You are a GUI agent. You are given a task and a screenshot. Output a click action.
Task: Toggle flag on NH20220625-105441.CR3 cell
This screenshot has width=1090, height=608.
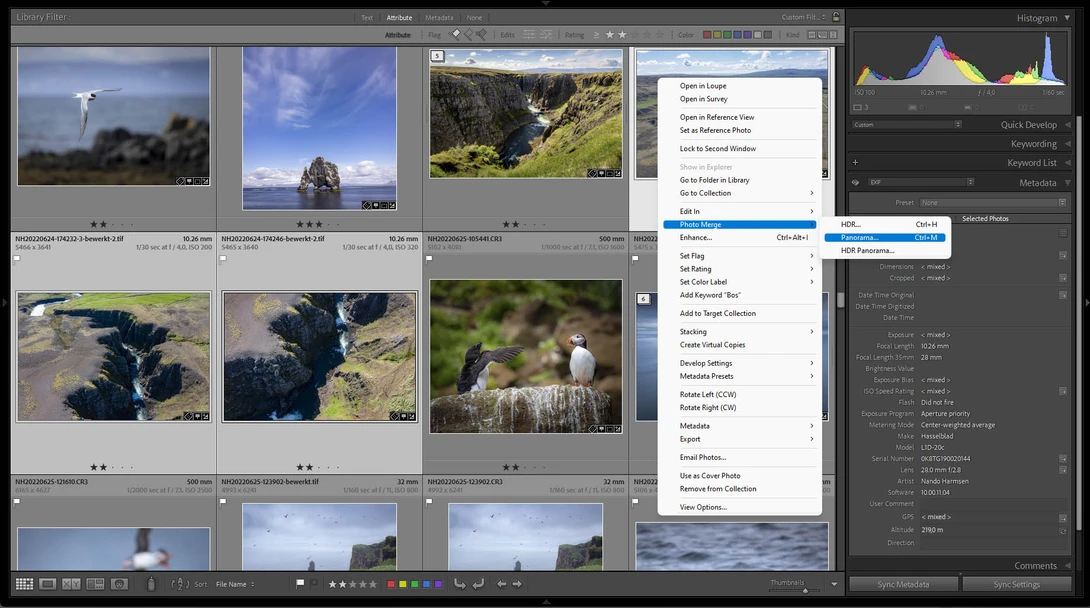click(x=429, y=258)
